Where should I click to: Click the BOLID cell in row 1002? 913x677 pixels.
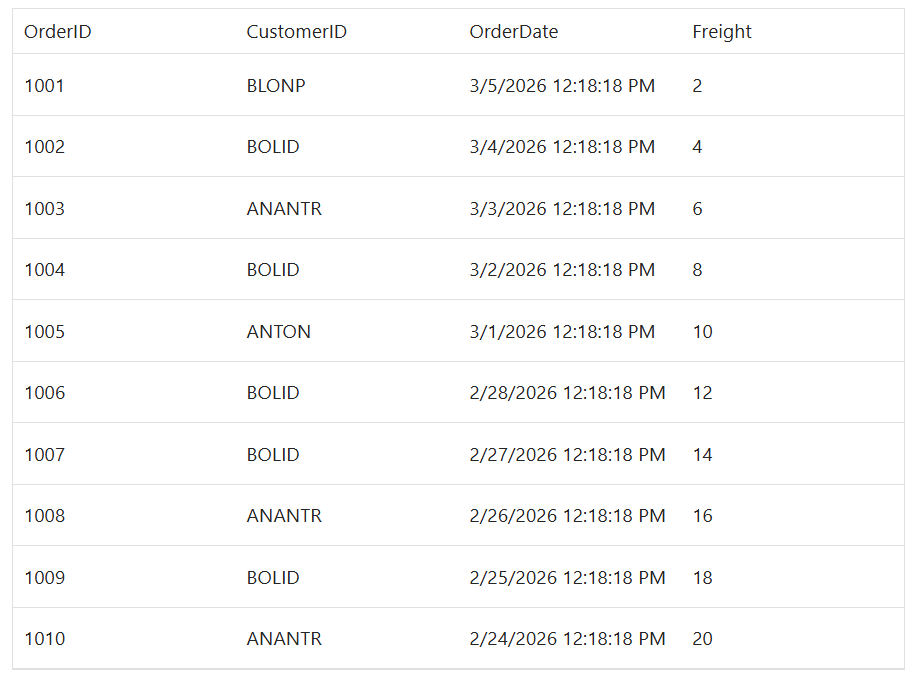click(x=272, y=146)
